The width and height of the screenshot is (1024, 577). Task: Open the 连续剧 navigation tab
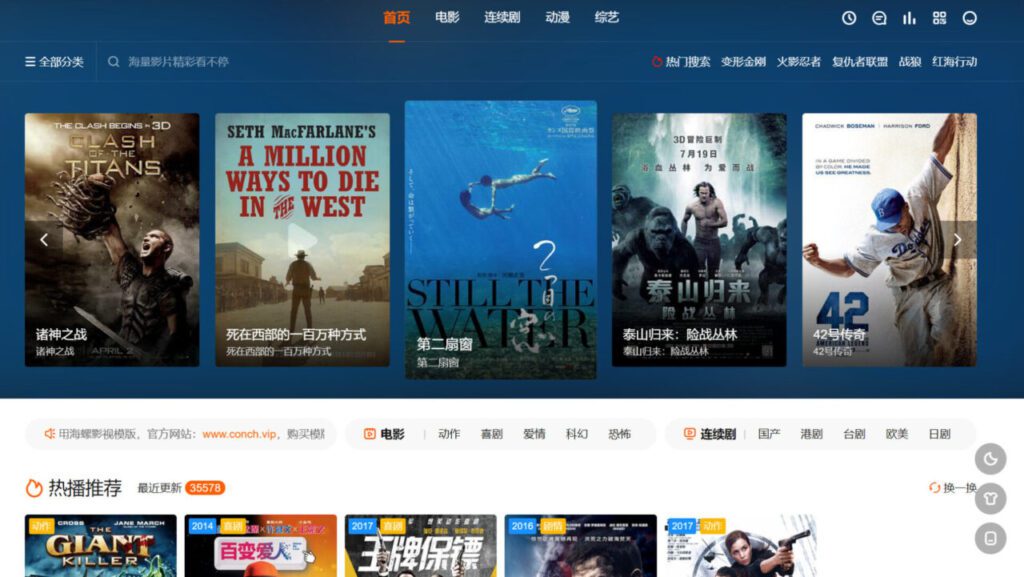[502, 18]
